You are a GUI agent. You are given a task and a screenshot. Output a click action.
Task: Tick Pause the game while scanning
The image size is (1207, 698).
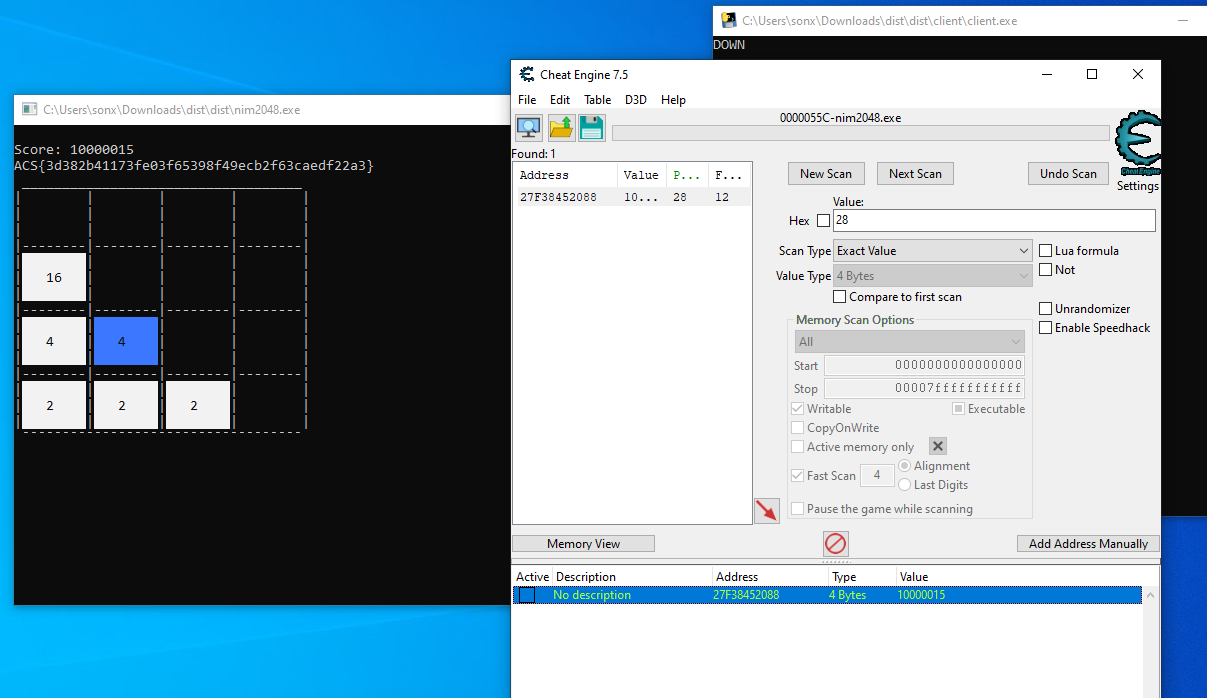(x=798, y=509)
